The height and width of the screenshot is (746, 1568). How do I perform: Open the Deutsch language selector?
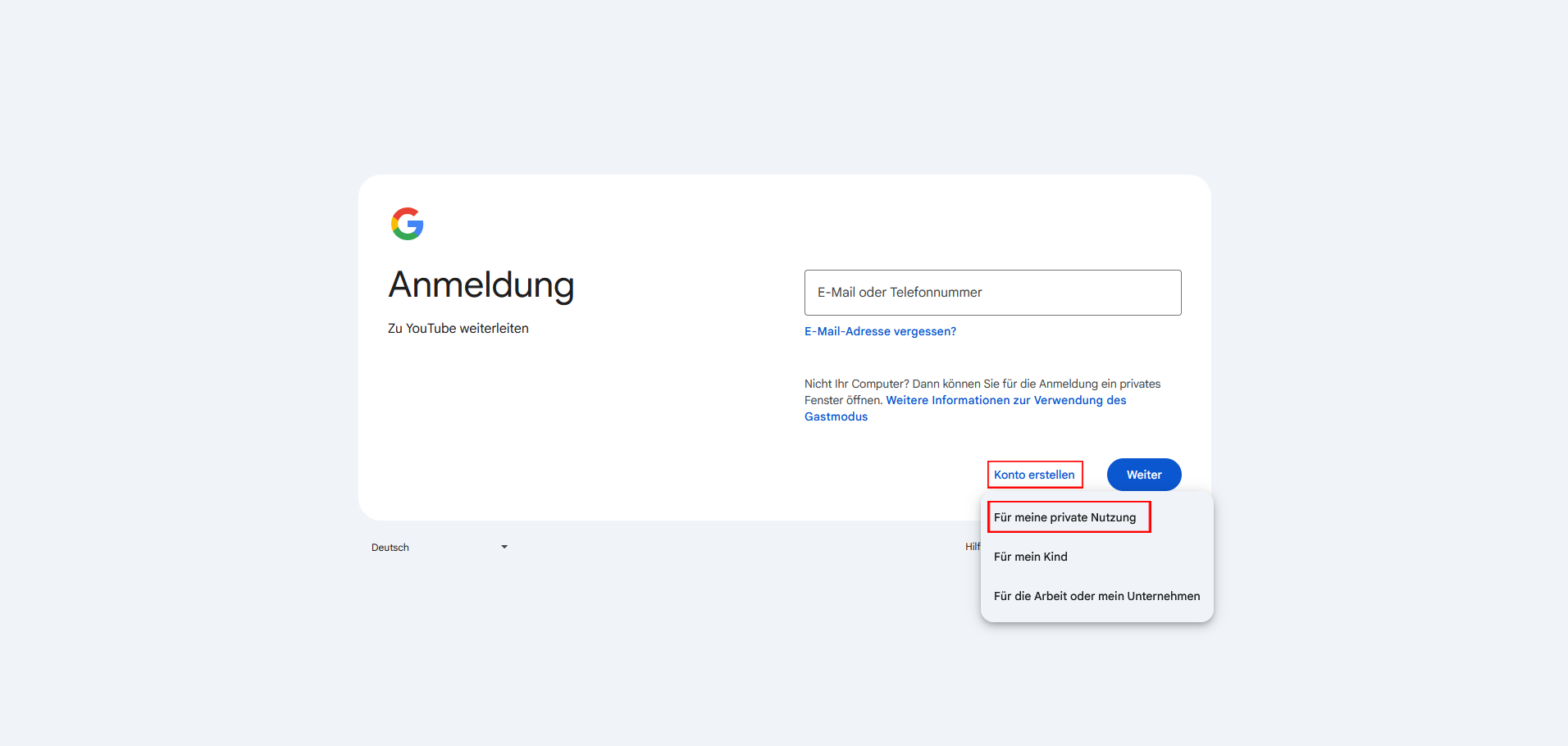pyautogui.click(x=438, y=547)
